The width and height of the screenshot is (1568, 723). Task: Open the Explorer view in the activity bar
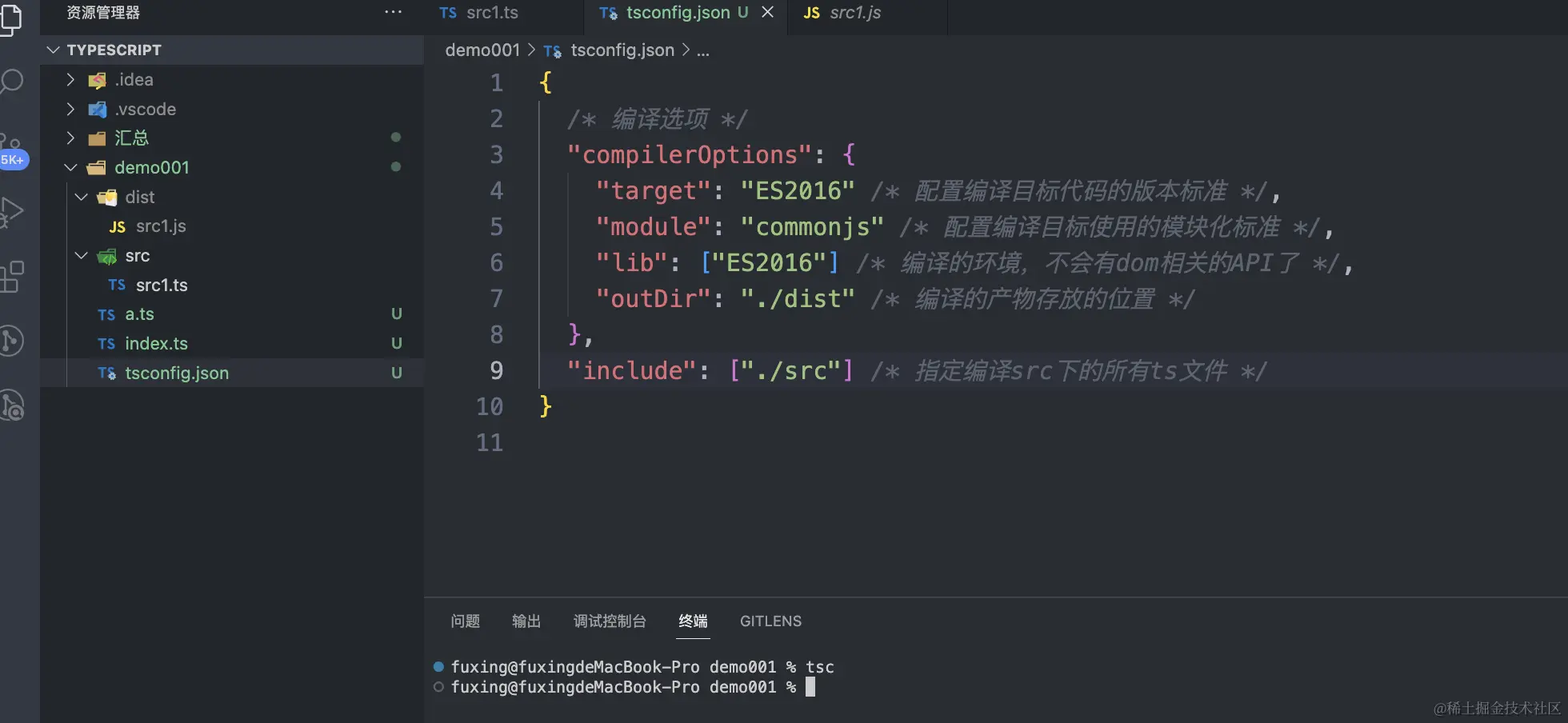click(11, 19)
